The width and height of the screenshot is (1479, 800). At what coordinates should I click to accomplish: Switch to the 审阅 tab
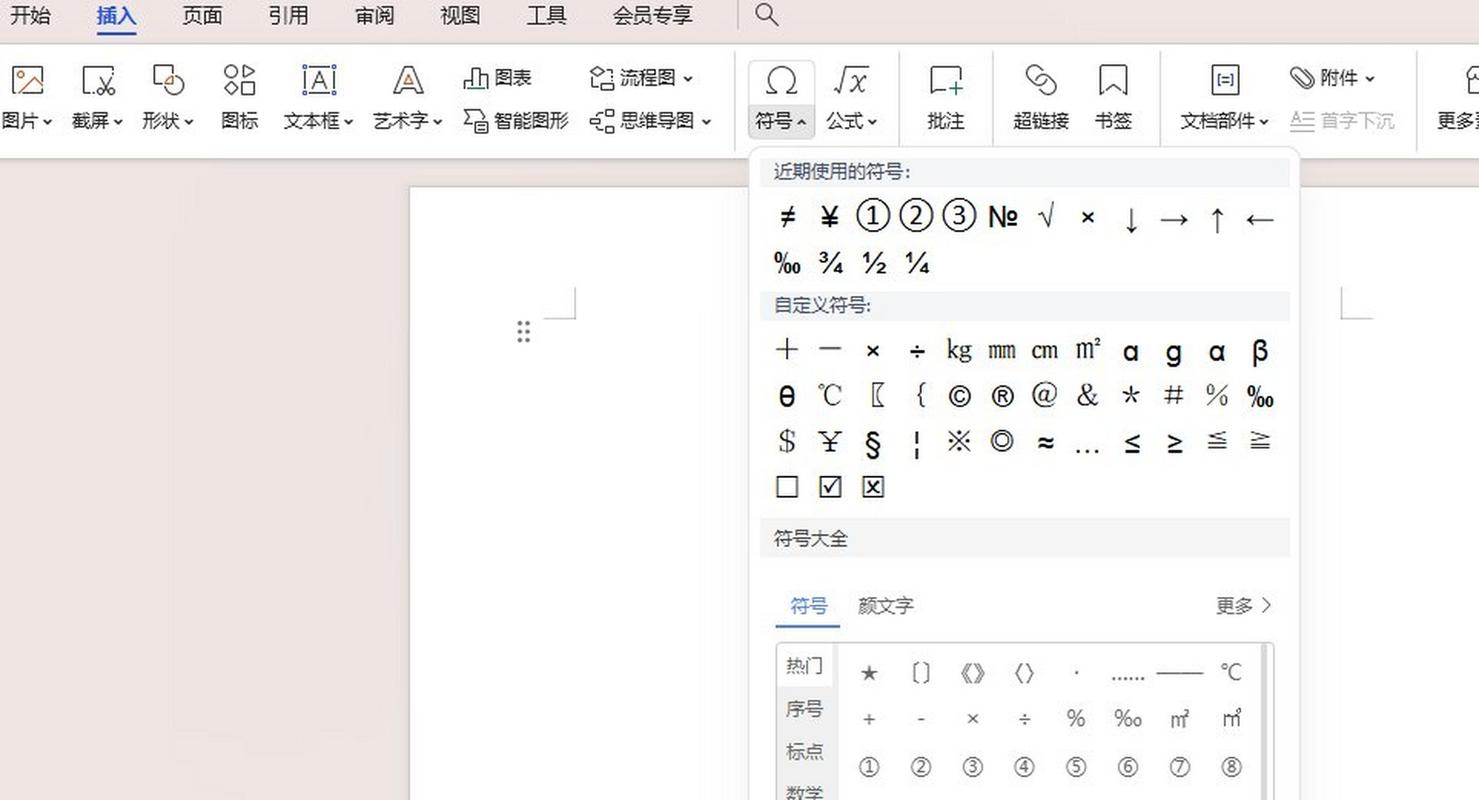[374, 15]
